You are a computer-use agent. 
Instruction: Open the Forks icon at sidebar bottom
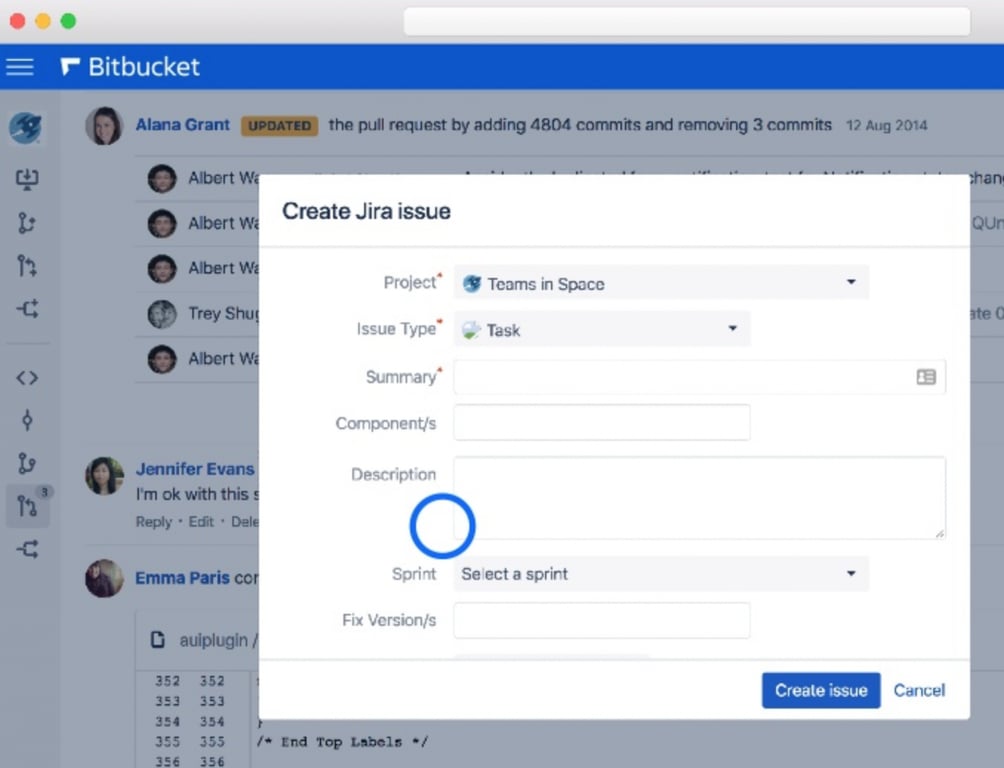pyautogui.click(x=28, y=550)
